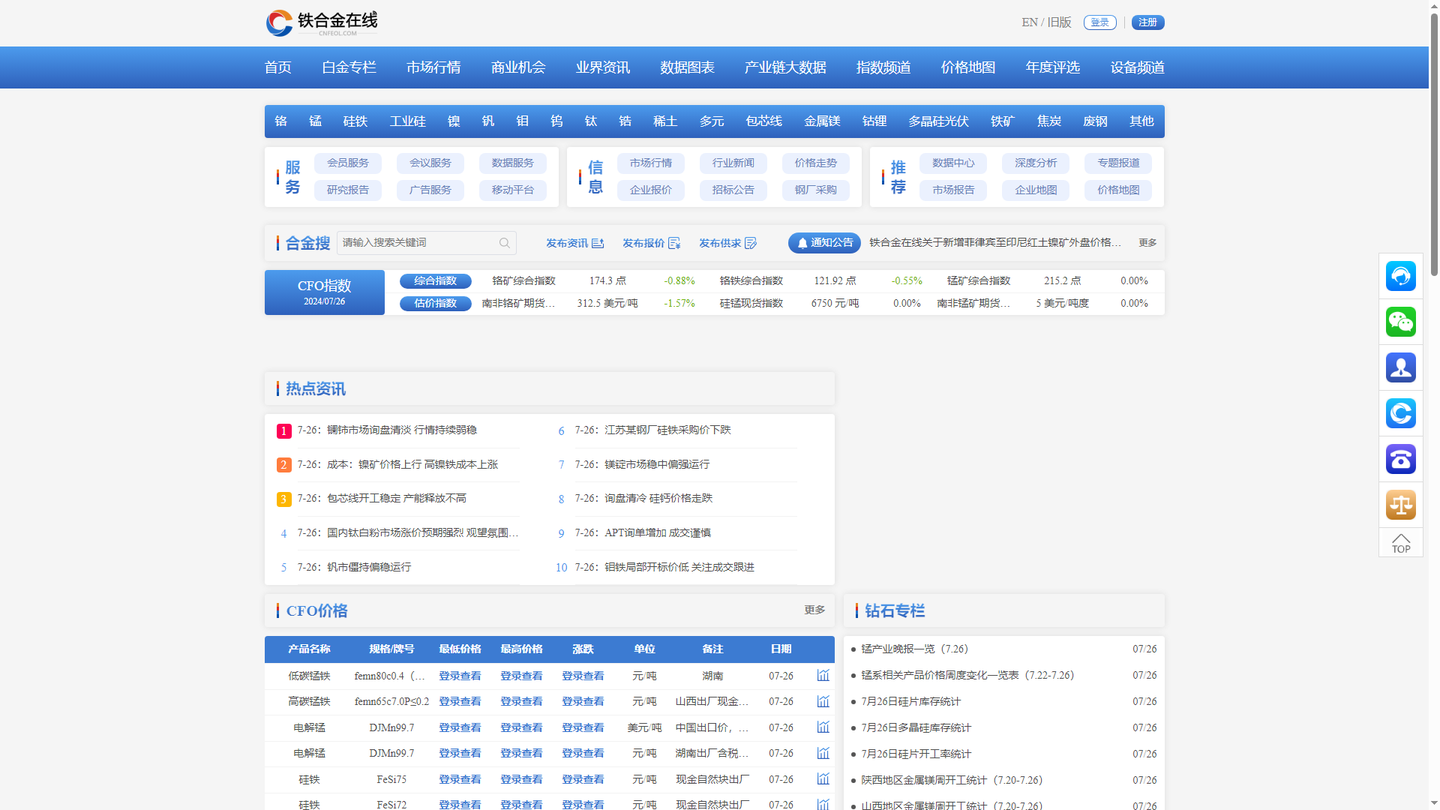This screenshot has width=1440, height=810.
Task: Select the 稀土 category tab
Action: tap(665, 121)
